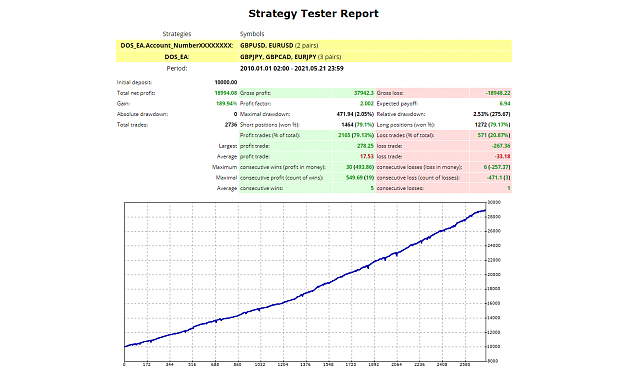Select gross profit value 37942.3
625x377 pixels.
364,93
